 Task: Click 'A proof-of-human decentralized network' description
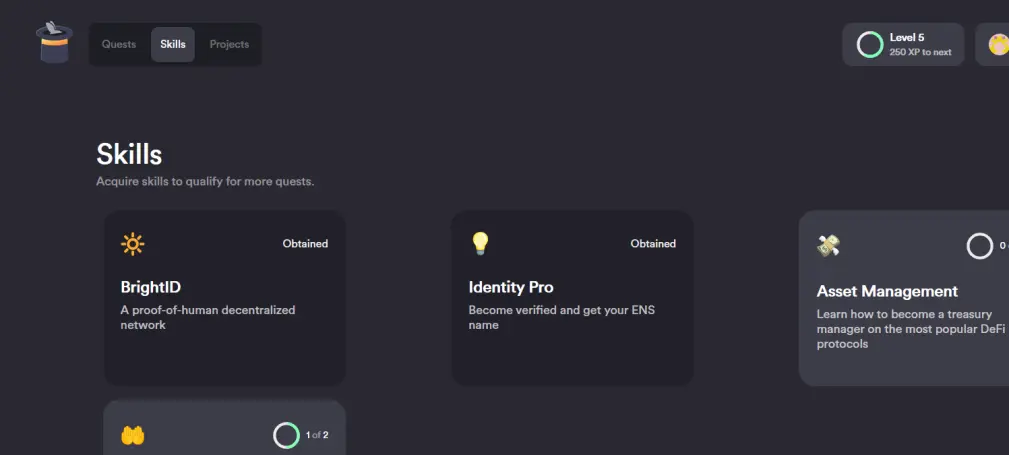[x=207, y=317]
